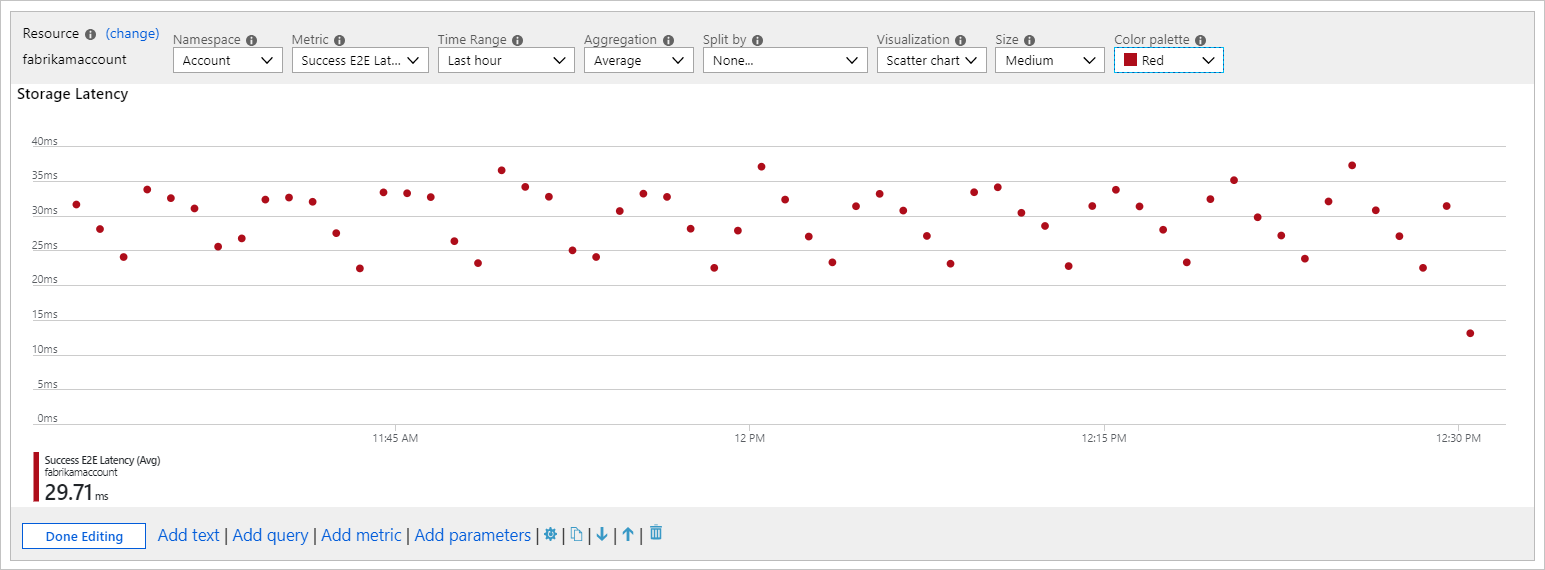
Task: Click info icon next to Aggregation
Action: click(667, 40)
